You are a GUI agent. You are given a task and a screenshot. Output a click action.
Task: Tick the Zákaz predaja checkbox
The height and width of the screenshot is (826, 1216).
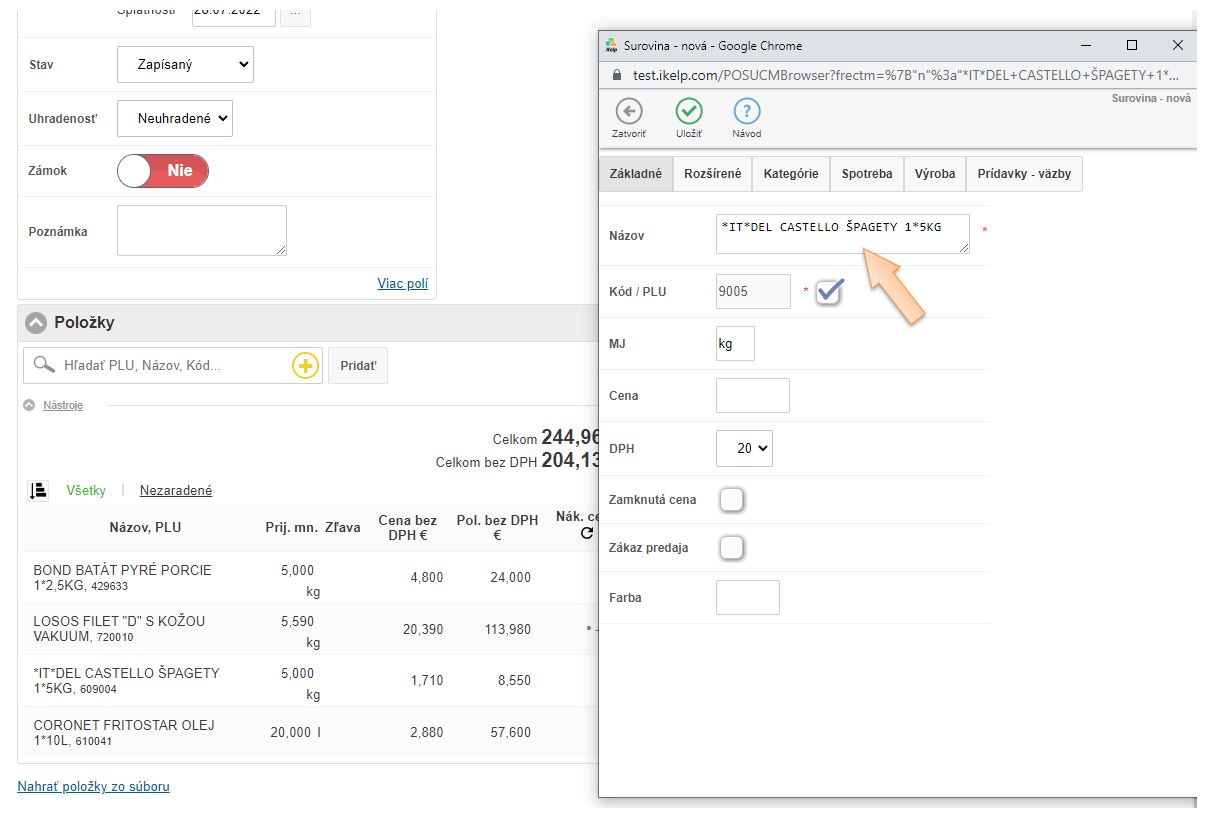732,547
